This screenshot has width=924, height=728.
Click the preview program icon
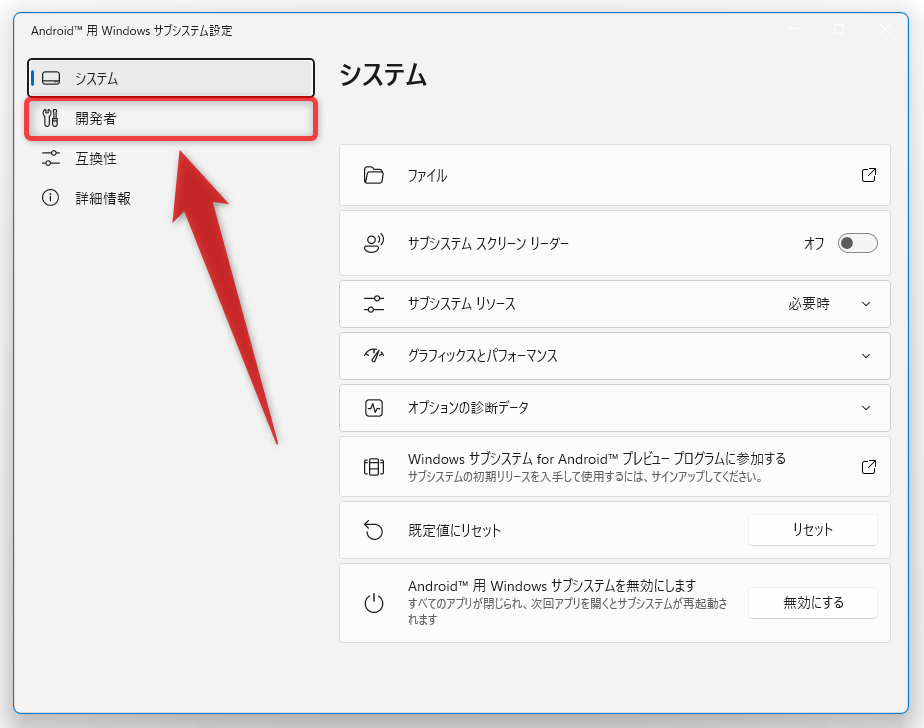point(374,467)
